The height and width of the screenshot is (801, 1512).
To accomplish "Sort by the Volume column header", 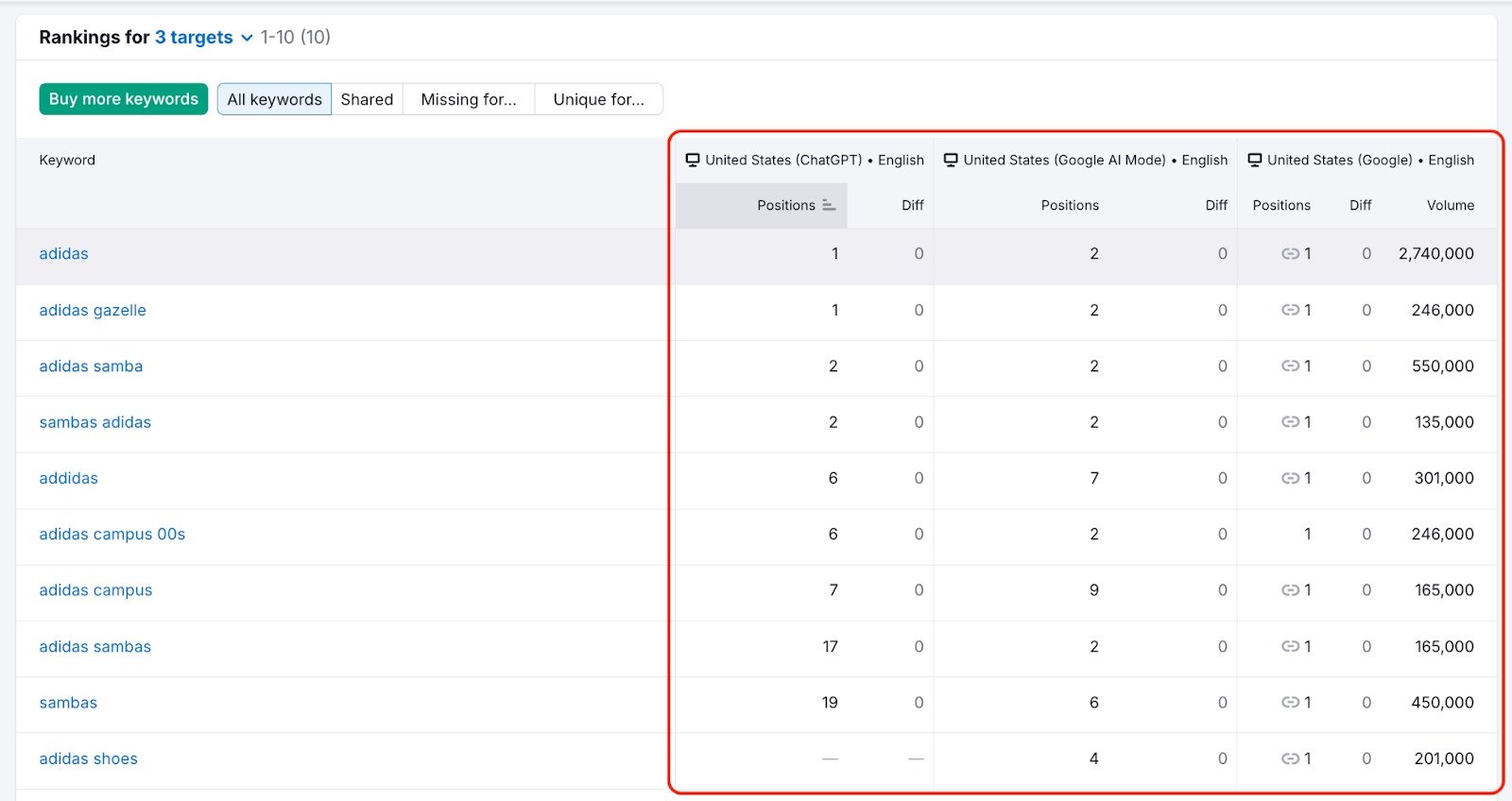I will pos(1450,205).
